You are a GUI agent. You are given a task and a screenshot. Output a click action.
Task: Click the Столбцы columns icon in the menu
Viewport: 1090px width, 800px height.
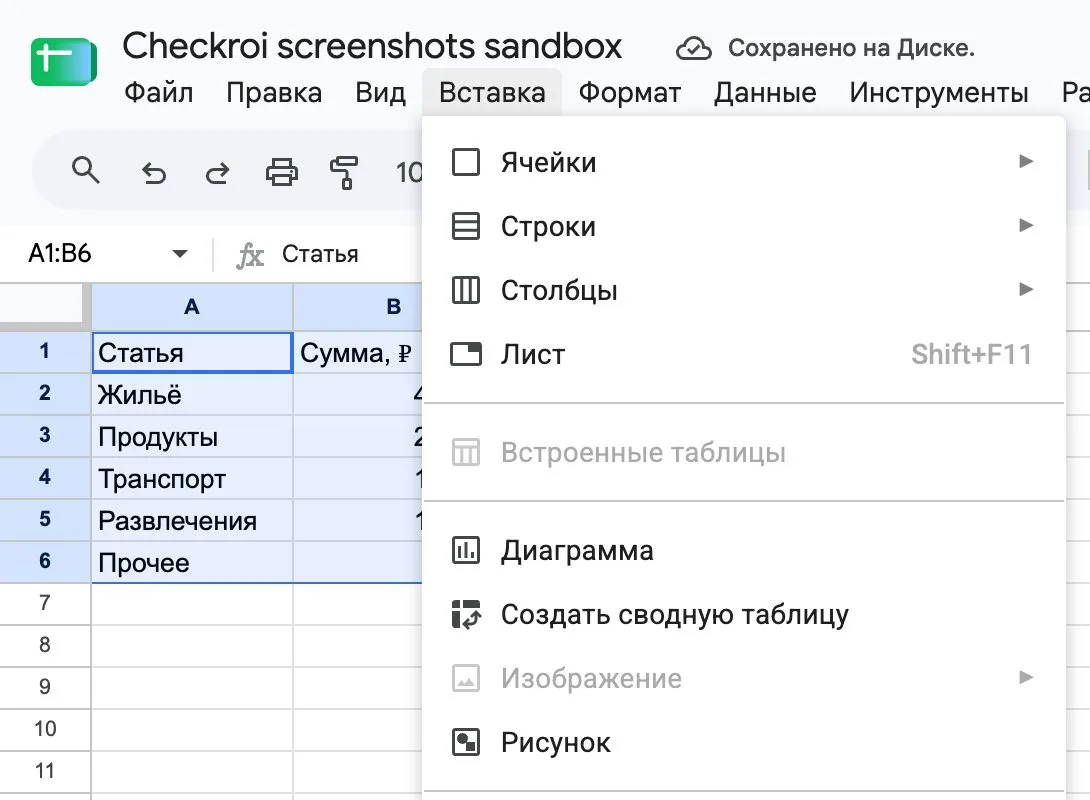(x=466, y=290)
